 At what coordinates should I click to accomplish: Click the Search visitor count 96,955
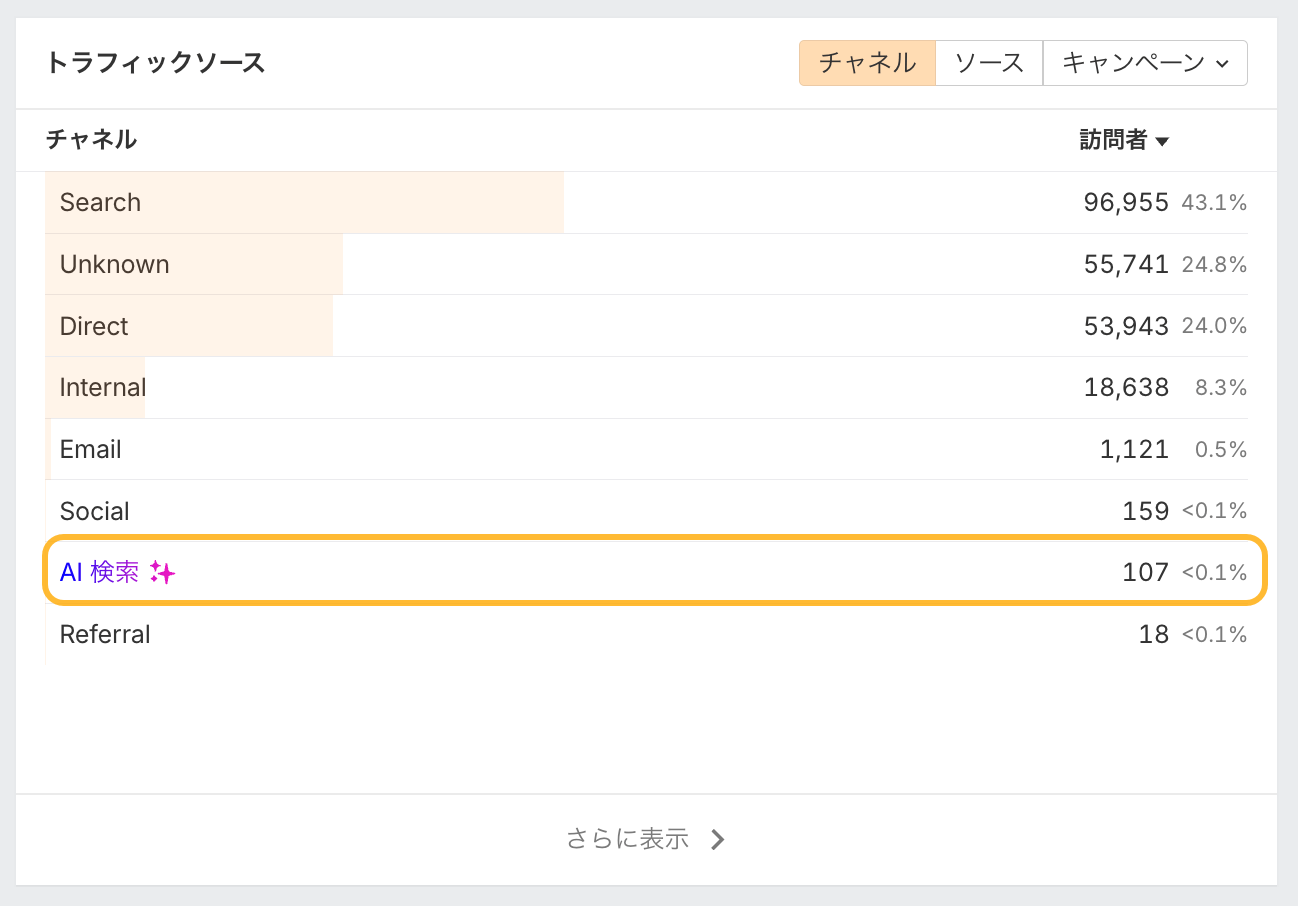pos(1126,202)
